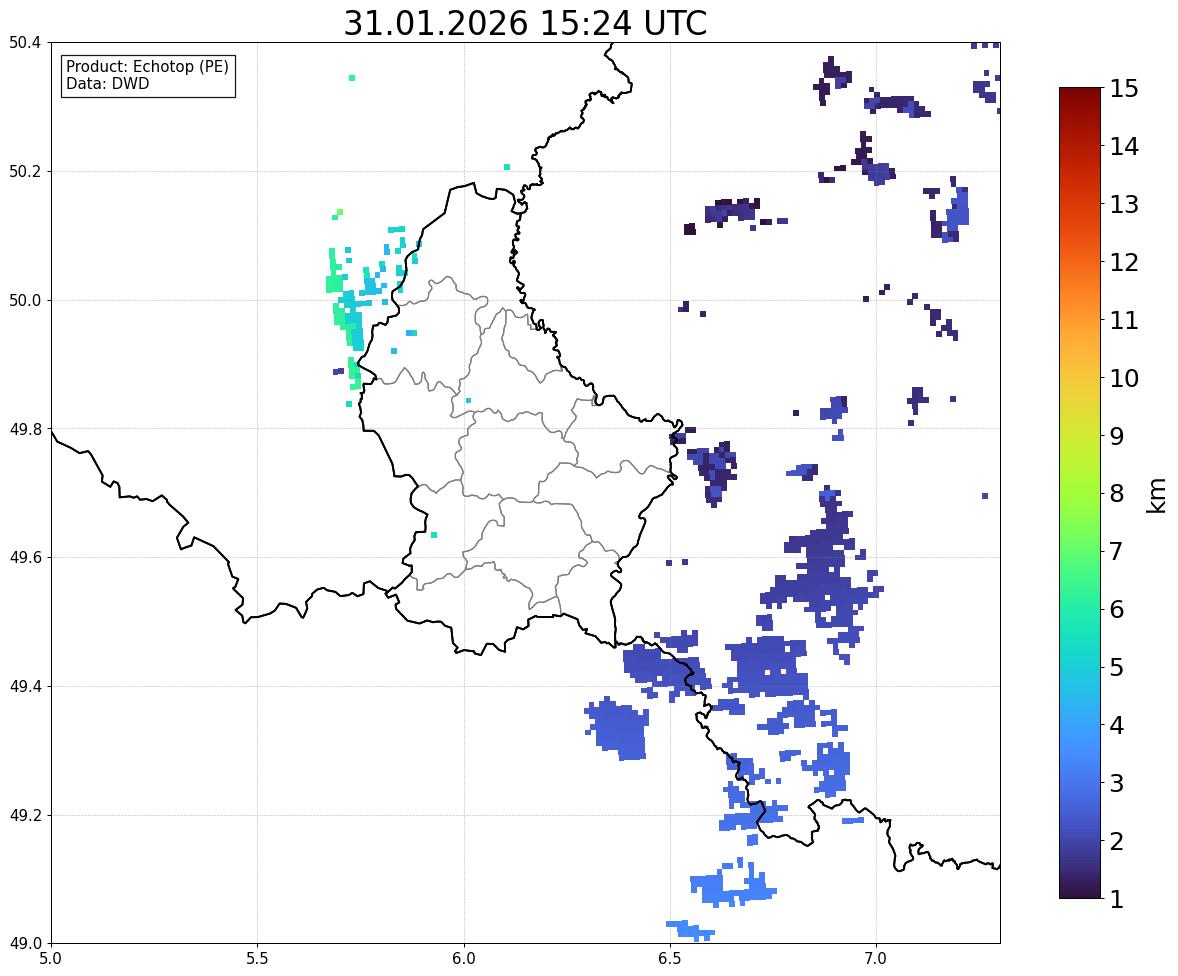The image size is (1178, 976).
Task: Click the y-axis tick label '49.0'
Action: [24, 944]
